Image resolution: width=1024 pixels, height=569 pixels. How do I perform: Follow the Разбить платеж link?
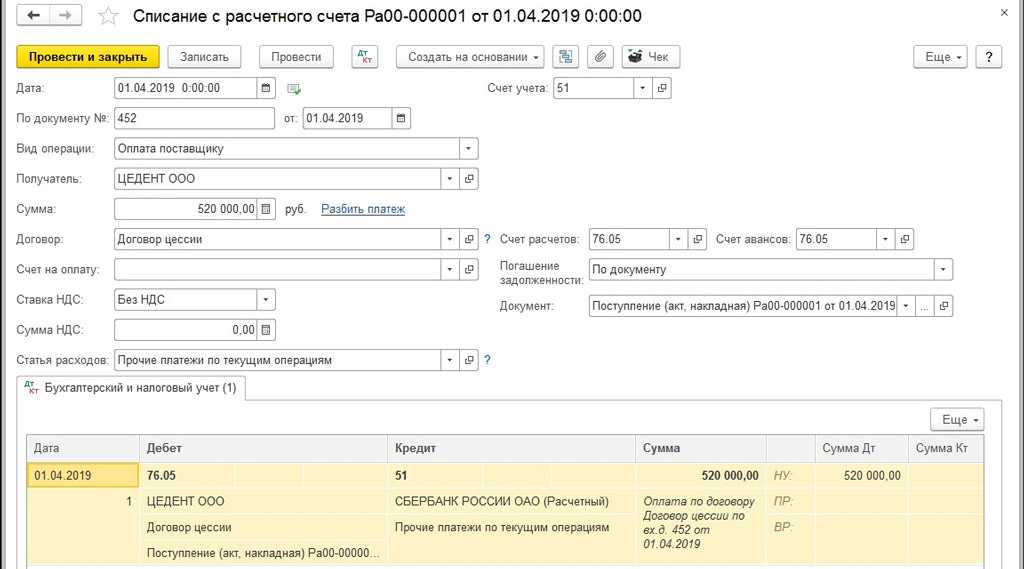click(363, 209)
